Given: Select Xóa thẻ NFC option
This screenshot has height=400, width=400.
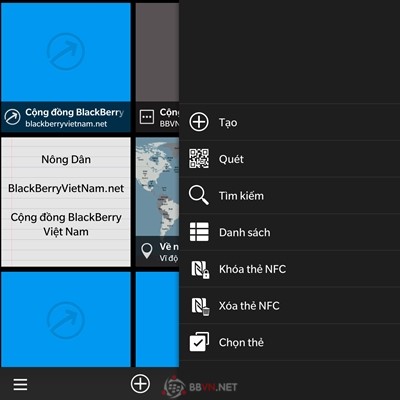Looking at the screenshot, I should pyautogui.click(x=290, y=305).
